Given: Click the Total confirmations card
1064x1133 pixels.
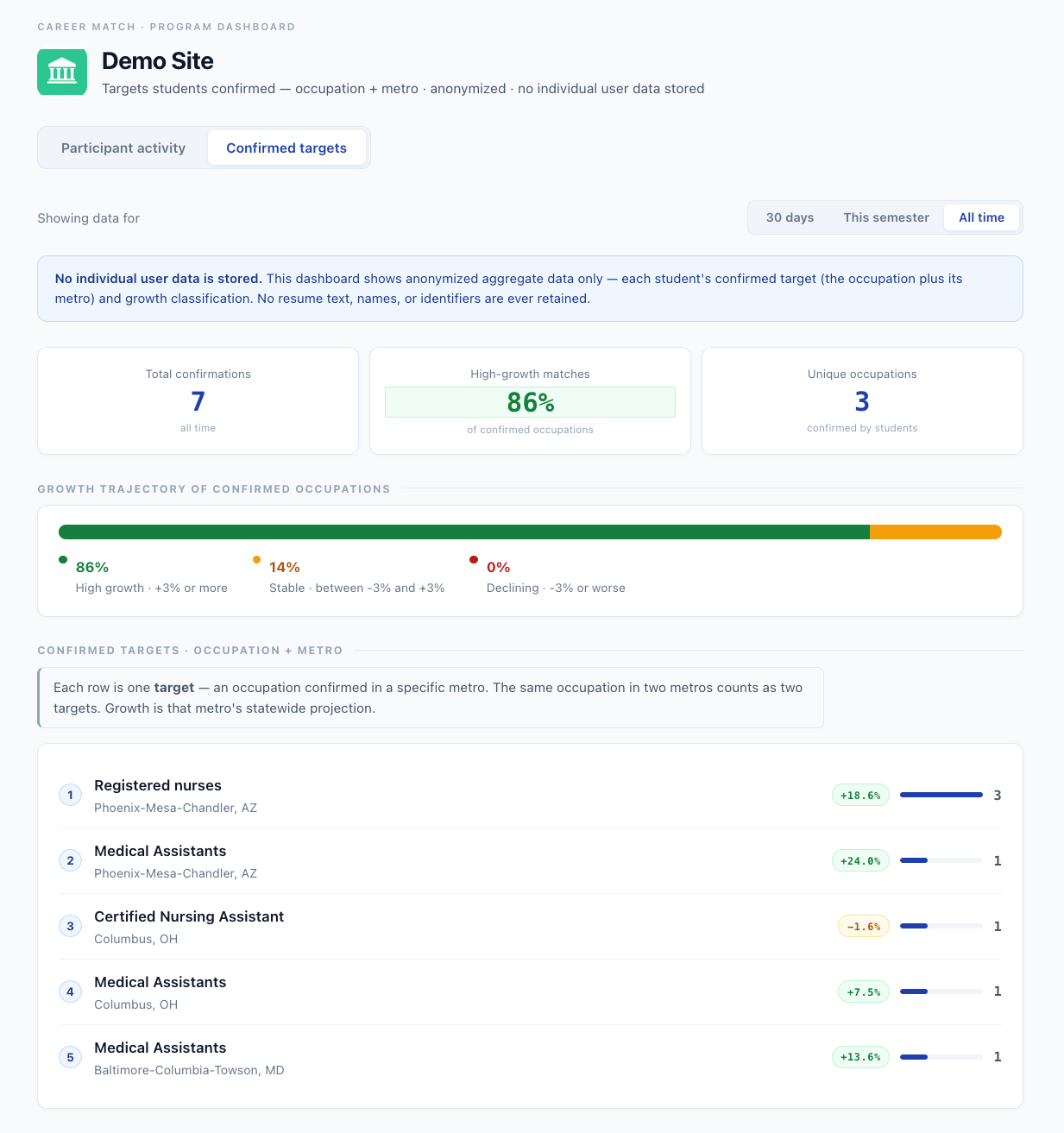Looking at the screenshot, I should (x=198, y=400).
